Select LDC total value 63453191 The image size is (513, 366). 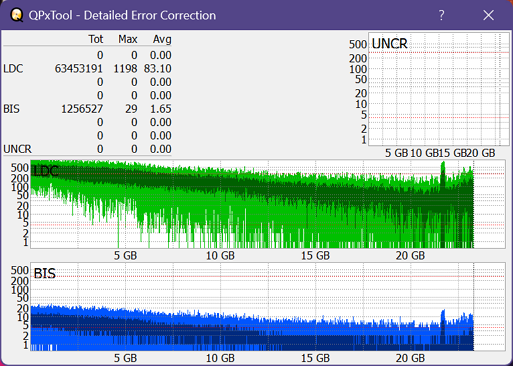pos(79,69)
